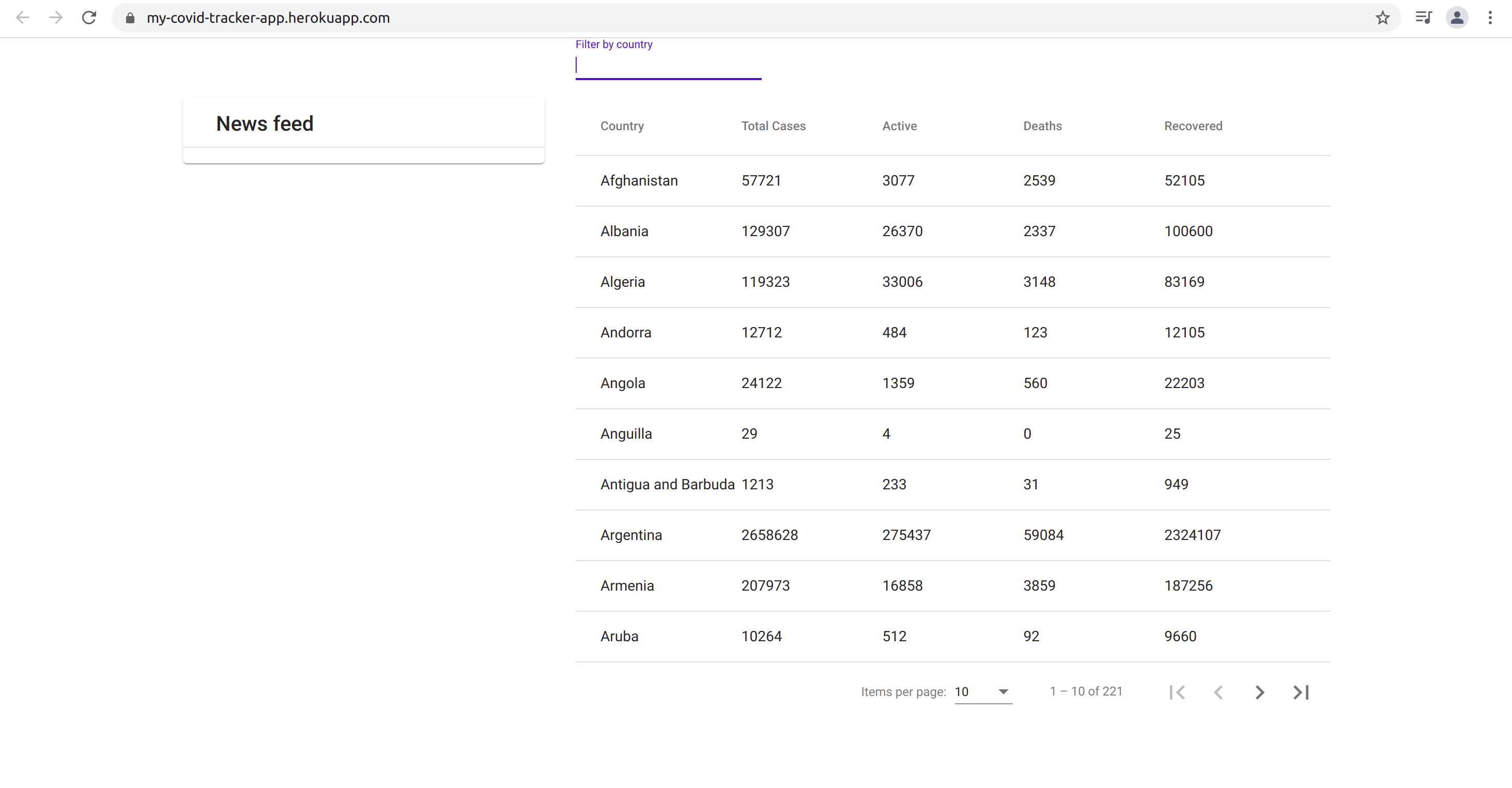Click the News feed heading
1512x788 pixels.
click(x=265, y=124)
